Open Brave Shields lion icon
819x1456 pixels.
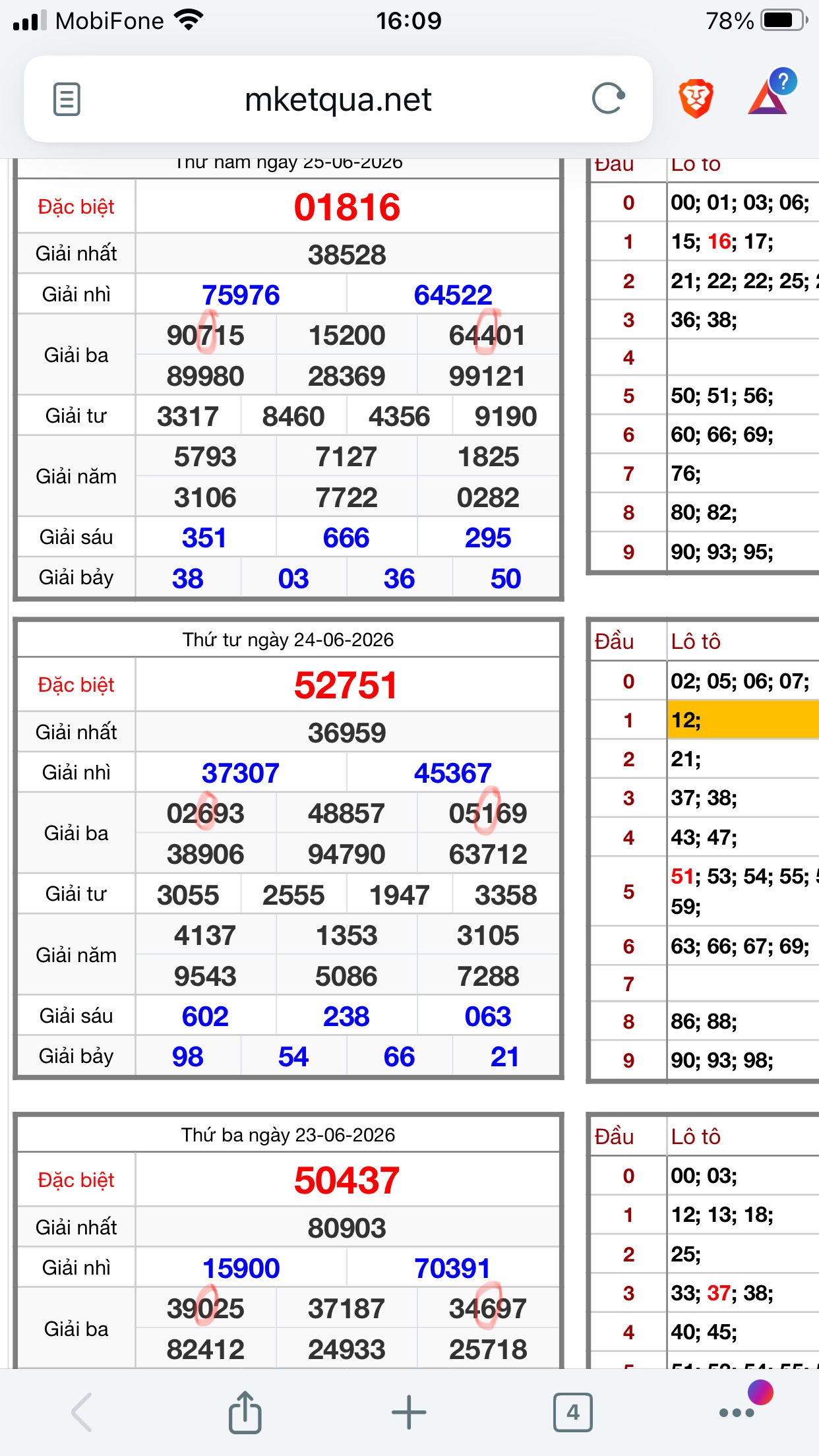(x=696, y=99)
